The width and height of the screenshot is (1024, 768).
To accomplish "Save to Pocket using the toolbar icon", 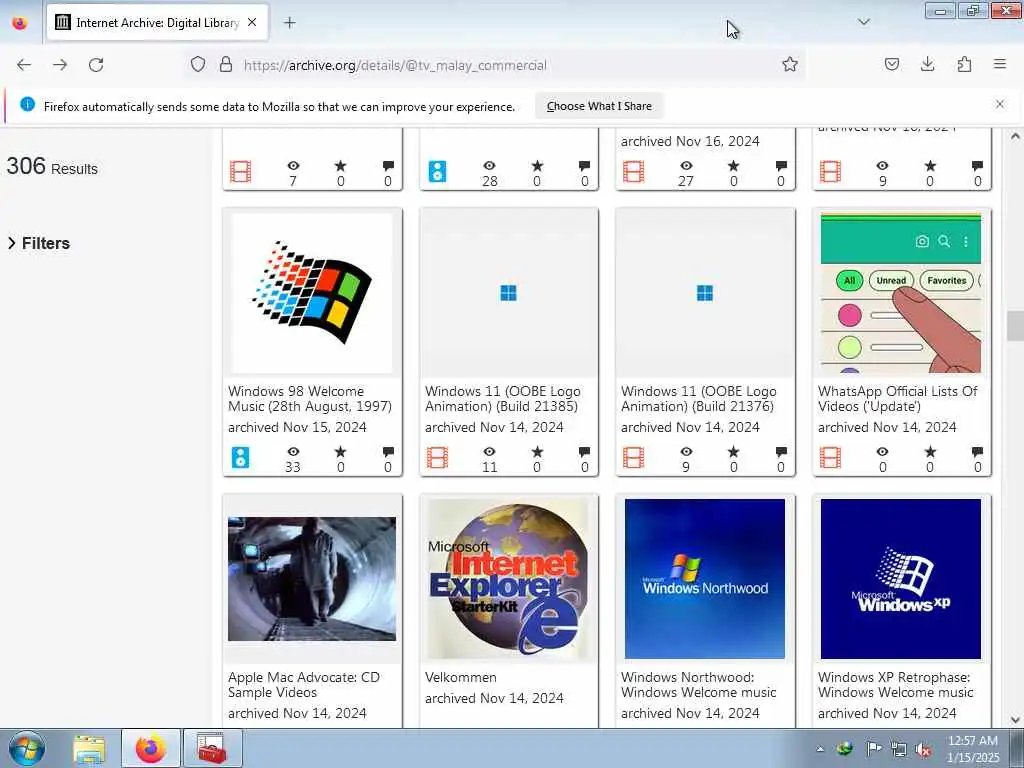I will click(891, 65).
